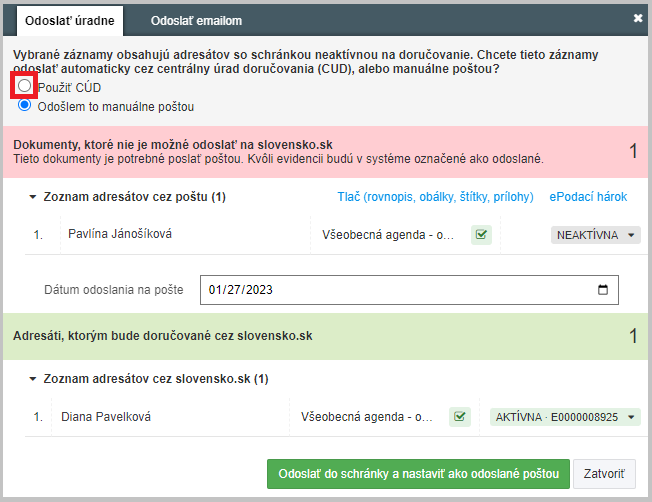Toggle green check icon for Pavlína Jánošíková
This screenshot has height=502, width=652.
pos(481,235)
